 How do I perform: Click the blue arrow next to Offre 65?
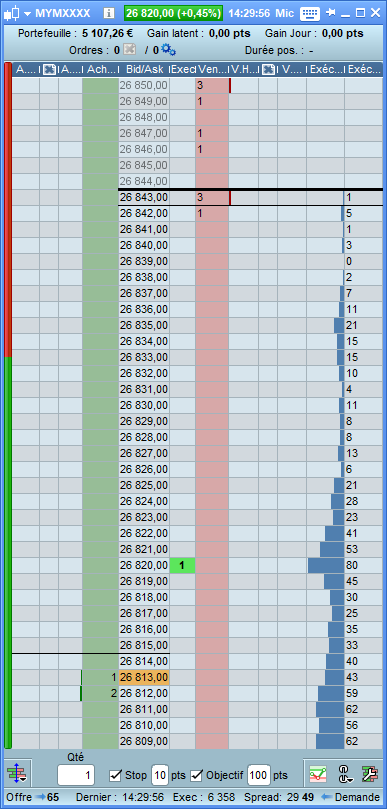click(x=41, y=797)
